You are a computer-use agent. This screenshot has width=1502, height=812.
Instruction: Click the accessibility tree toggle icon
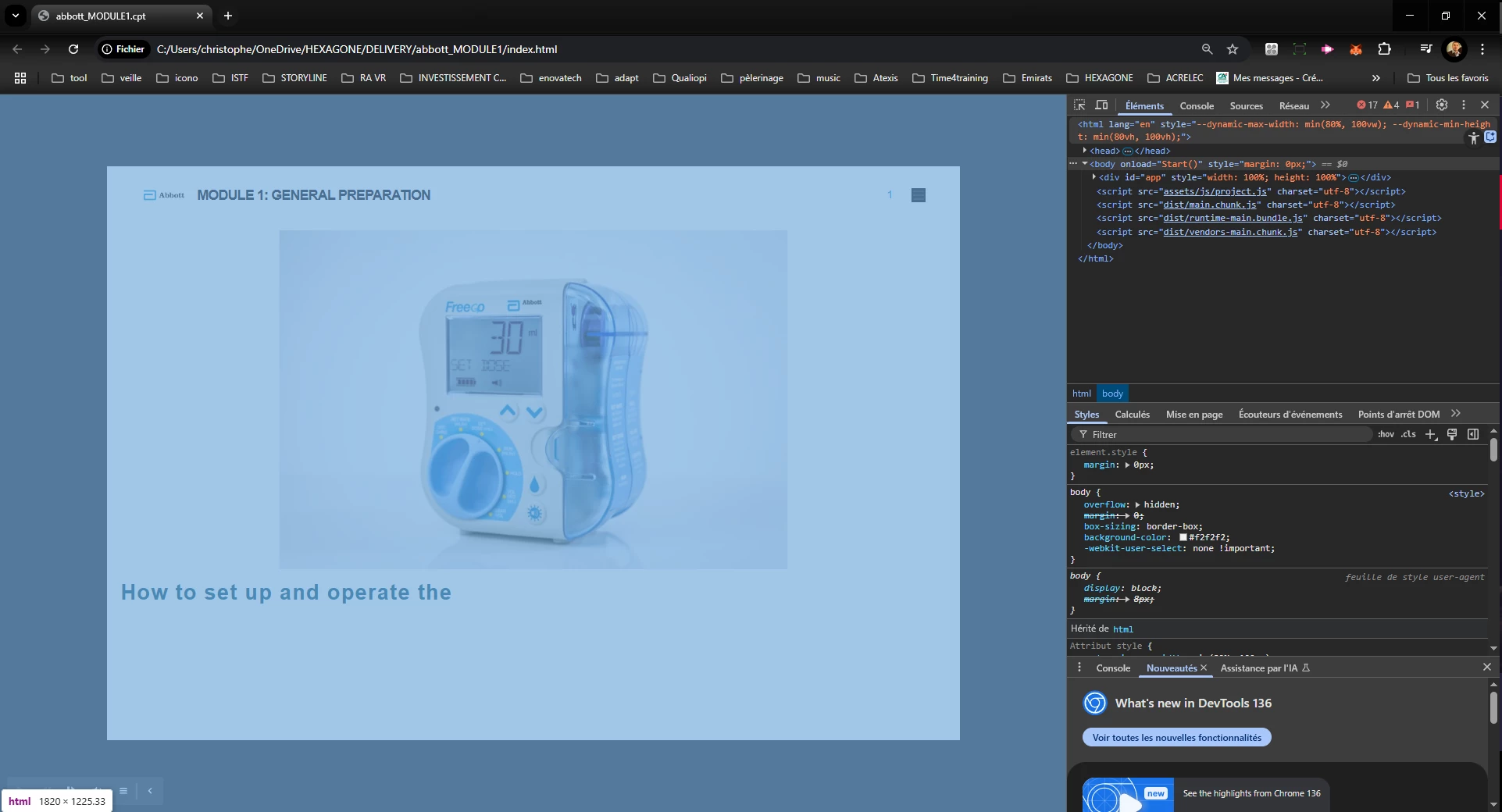pos(1473,137)
